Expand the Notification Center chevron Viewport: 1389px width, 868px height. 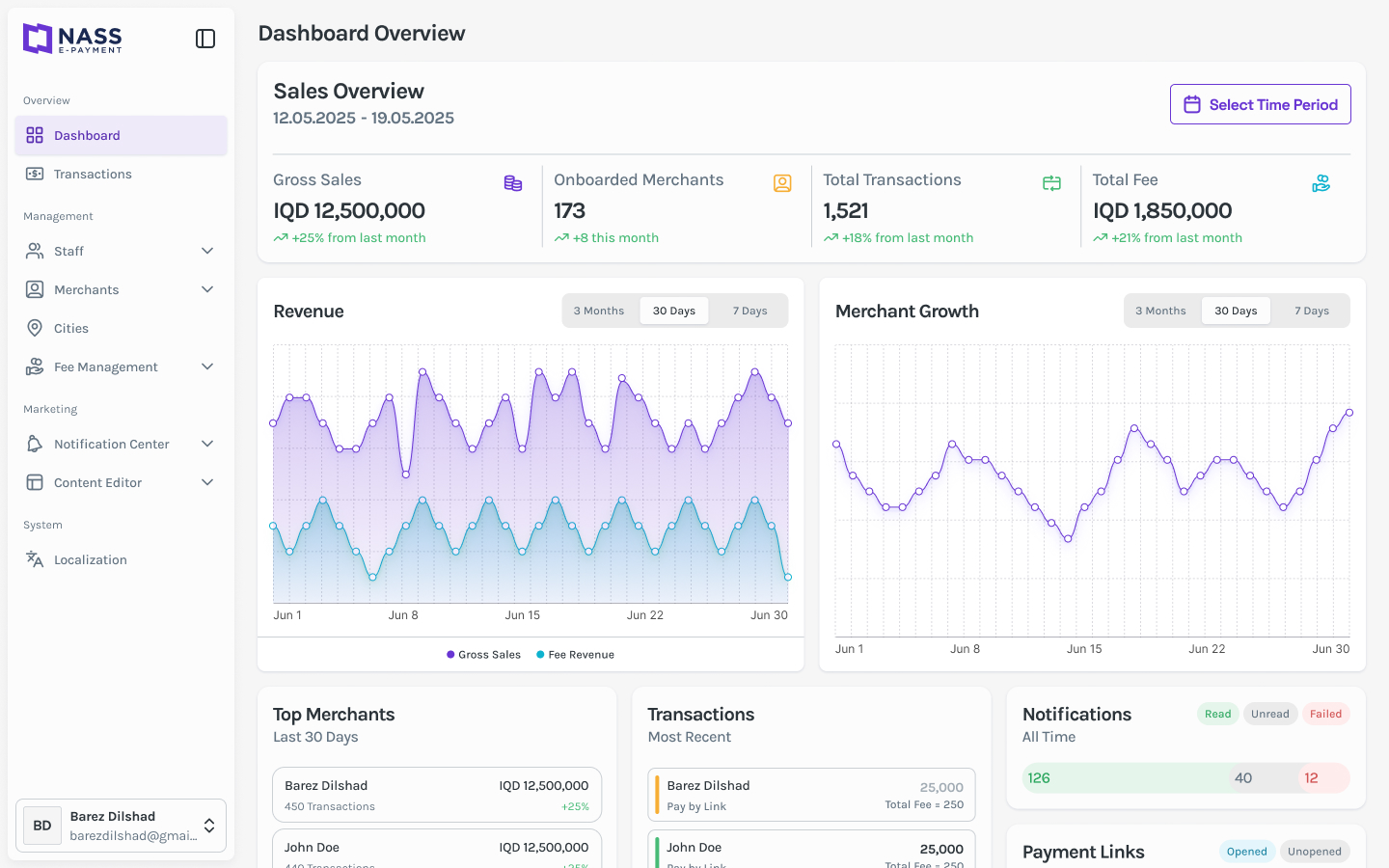tap(207, 444)
